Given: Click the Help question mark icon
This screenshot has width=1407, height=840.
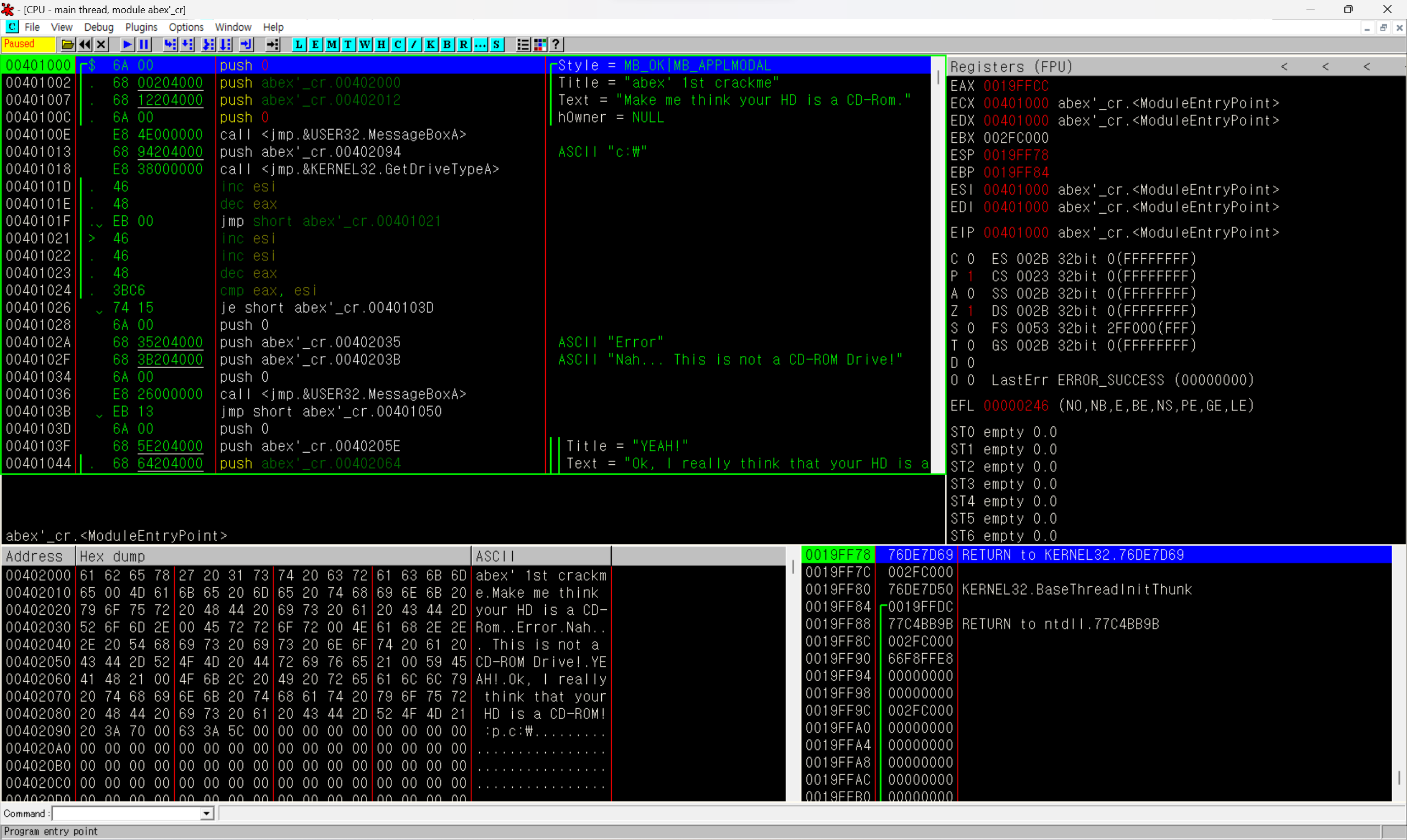Looking at the screenshot, I should (556, 44).
